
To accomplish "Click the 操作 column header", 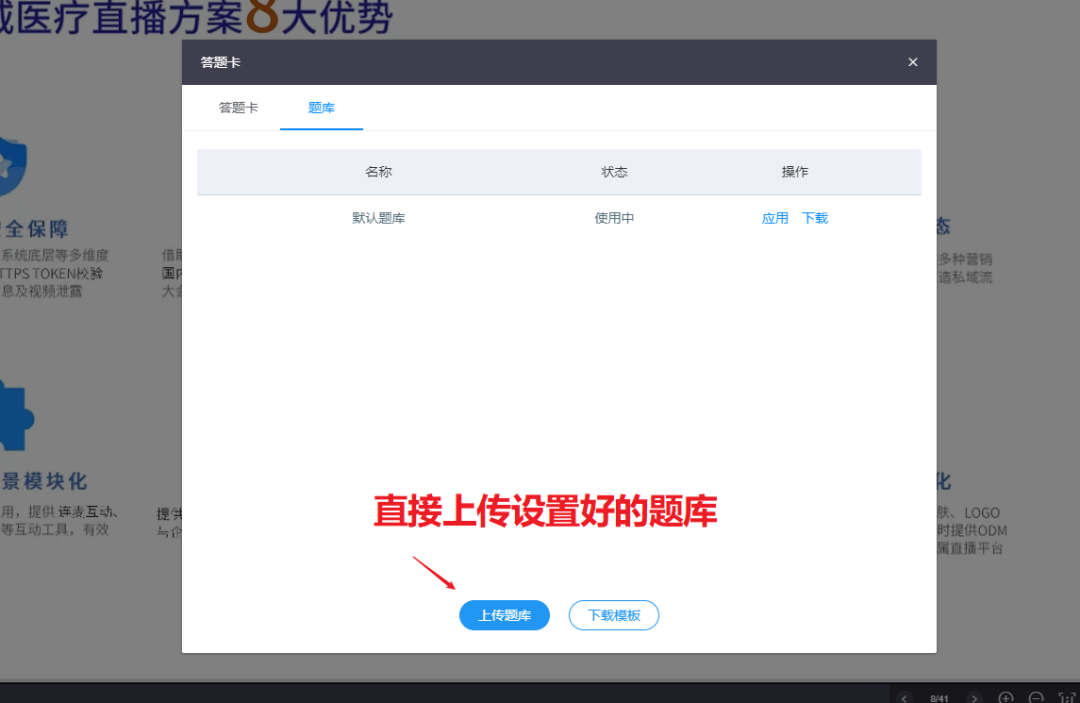I will tap(795, 172).
